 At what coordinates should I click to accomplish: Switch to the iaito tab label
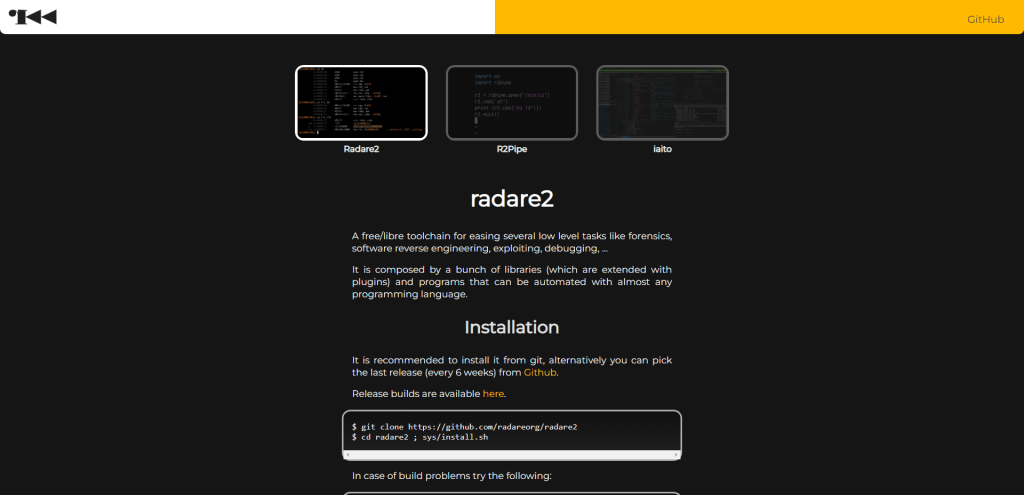(662, 149)
